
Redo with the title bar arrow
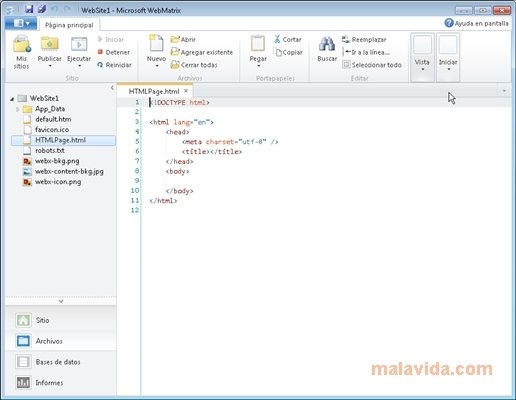coord(67,10)
